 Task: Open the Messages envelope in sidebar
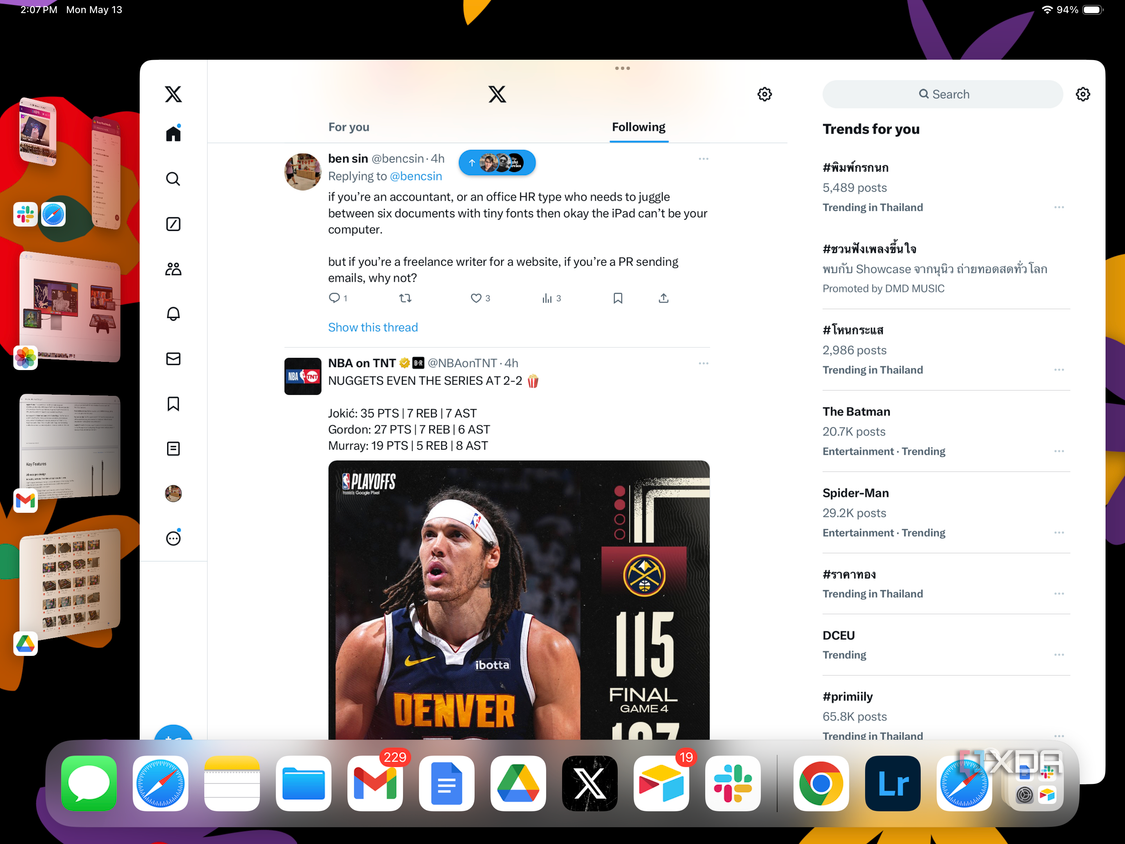pyautogui.click(x=173, y=359)
